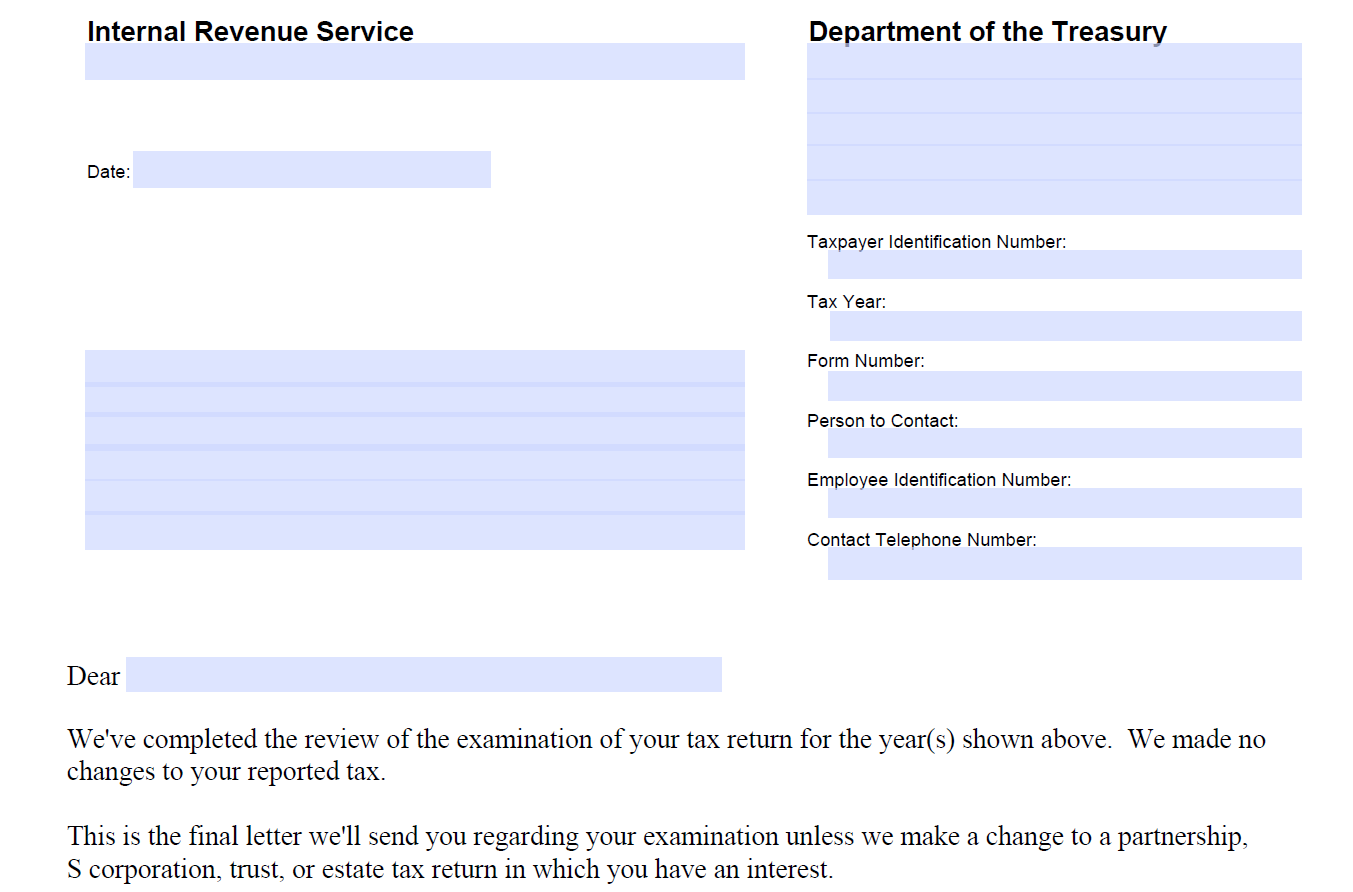This screenshot has height=892, width=1353.
Task: Click the Department of the Treasury heading
Action: (988, 31)
